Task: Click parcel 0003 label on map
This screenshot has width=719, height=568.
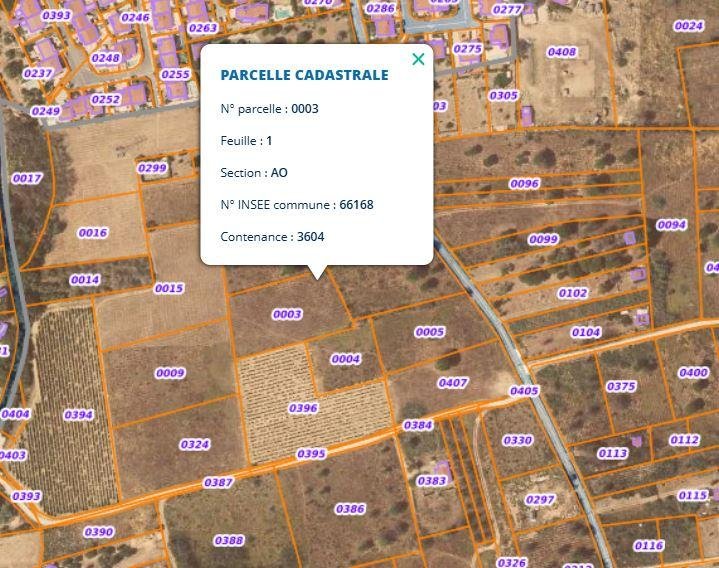Action: [x=287, y=314]
